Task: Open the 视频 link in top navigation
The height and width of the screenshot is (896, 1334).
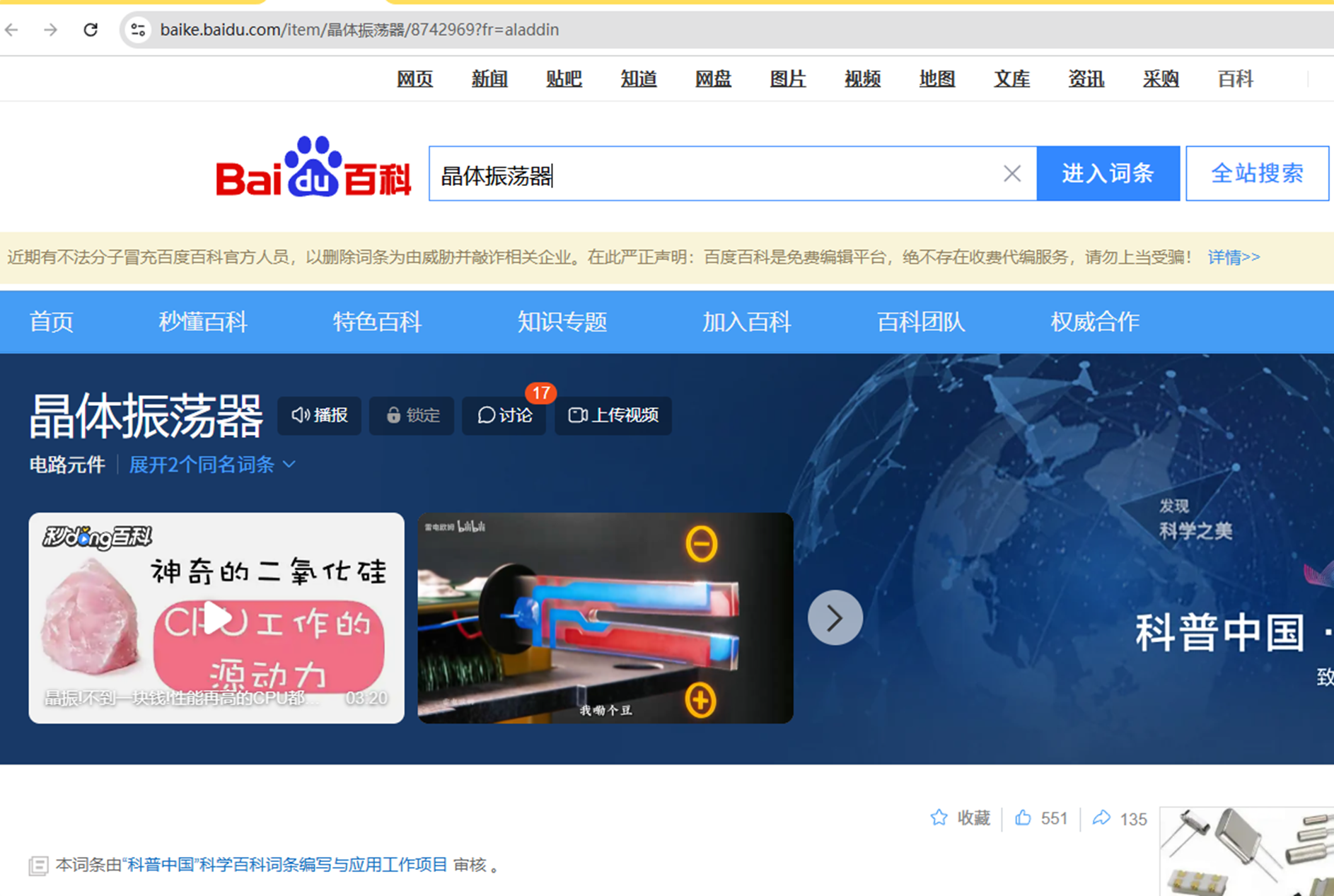Action: (x=862, y=79)
